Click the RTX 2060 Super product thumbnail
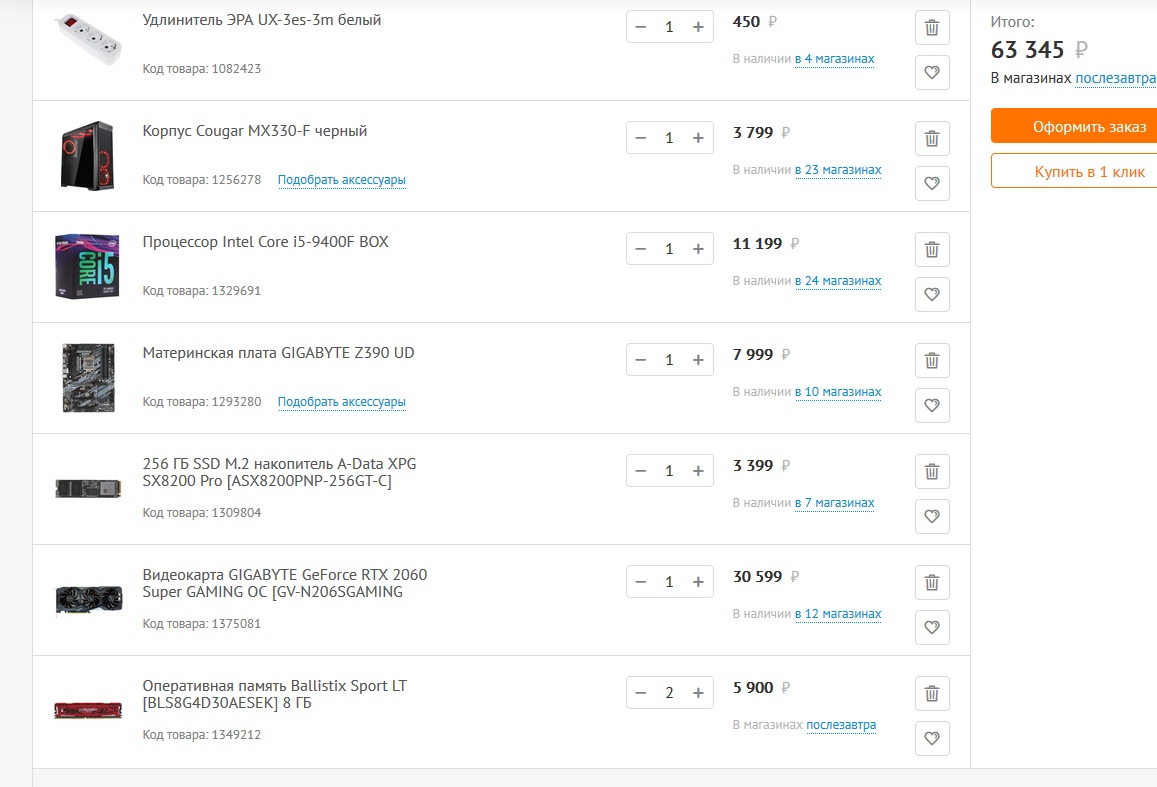Image resolution: width=1157 pixels, height=787 pixels. click(88, 599)
